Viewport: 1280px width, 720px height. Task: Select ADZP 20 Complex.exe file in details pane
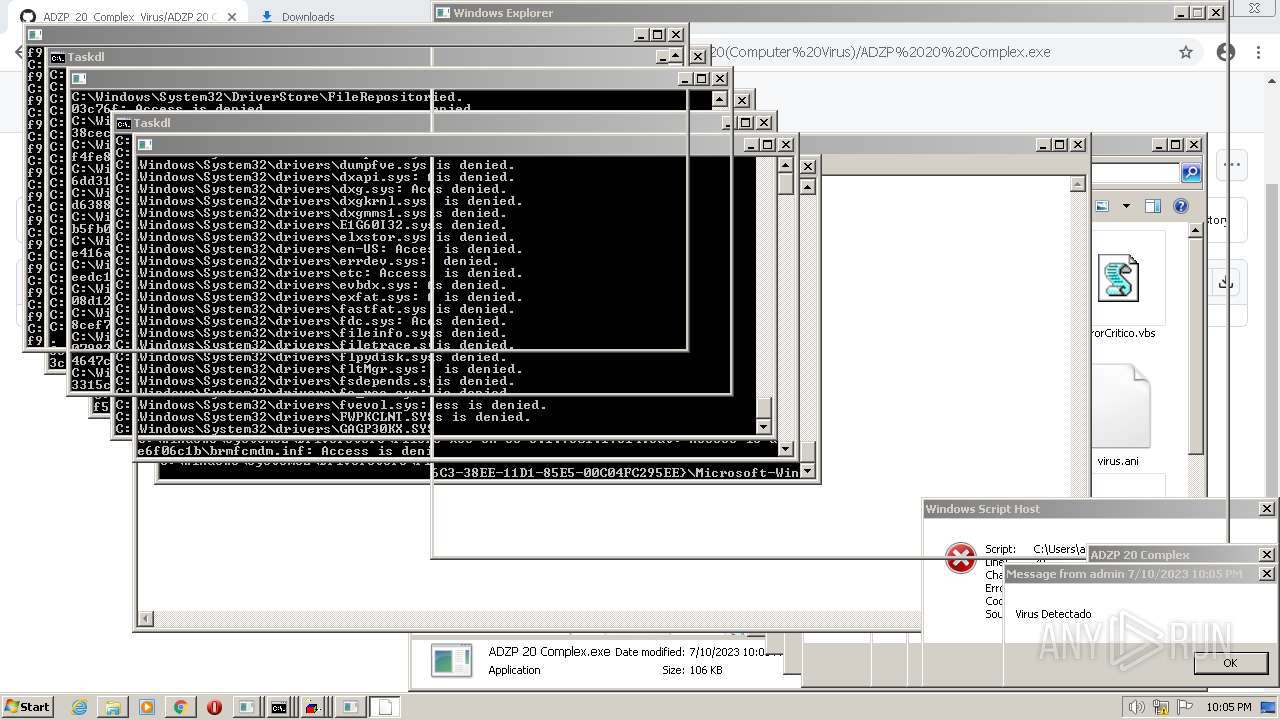[549, 652]
